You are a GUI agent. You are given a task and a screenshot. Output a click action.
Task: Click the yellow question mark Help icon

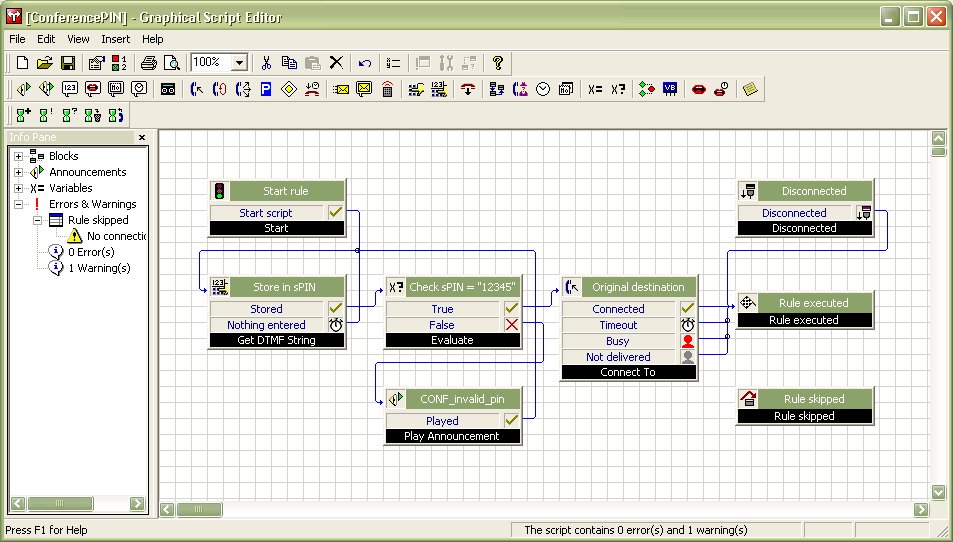497,63
